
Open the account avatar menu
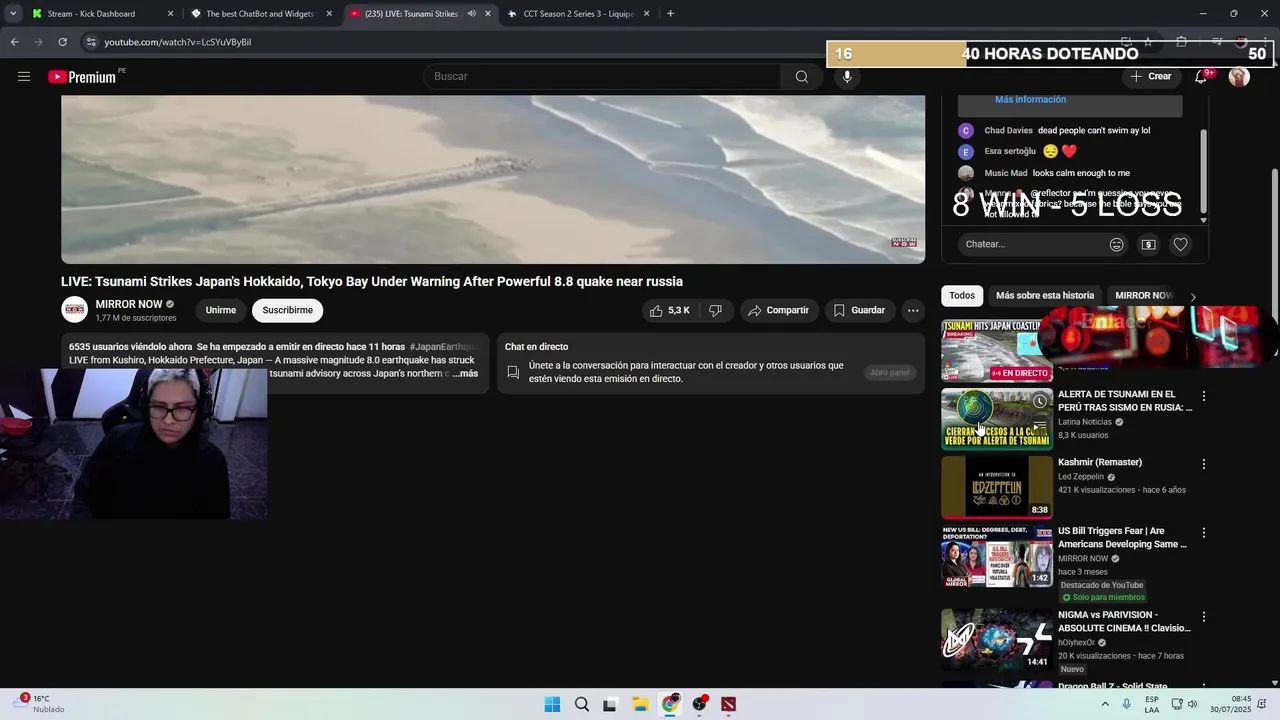click(1239, 76)
